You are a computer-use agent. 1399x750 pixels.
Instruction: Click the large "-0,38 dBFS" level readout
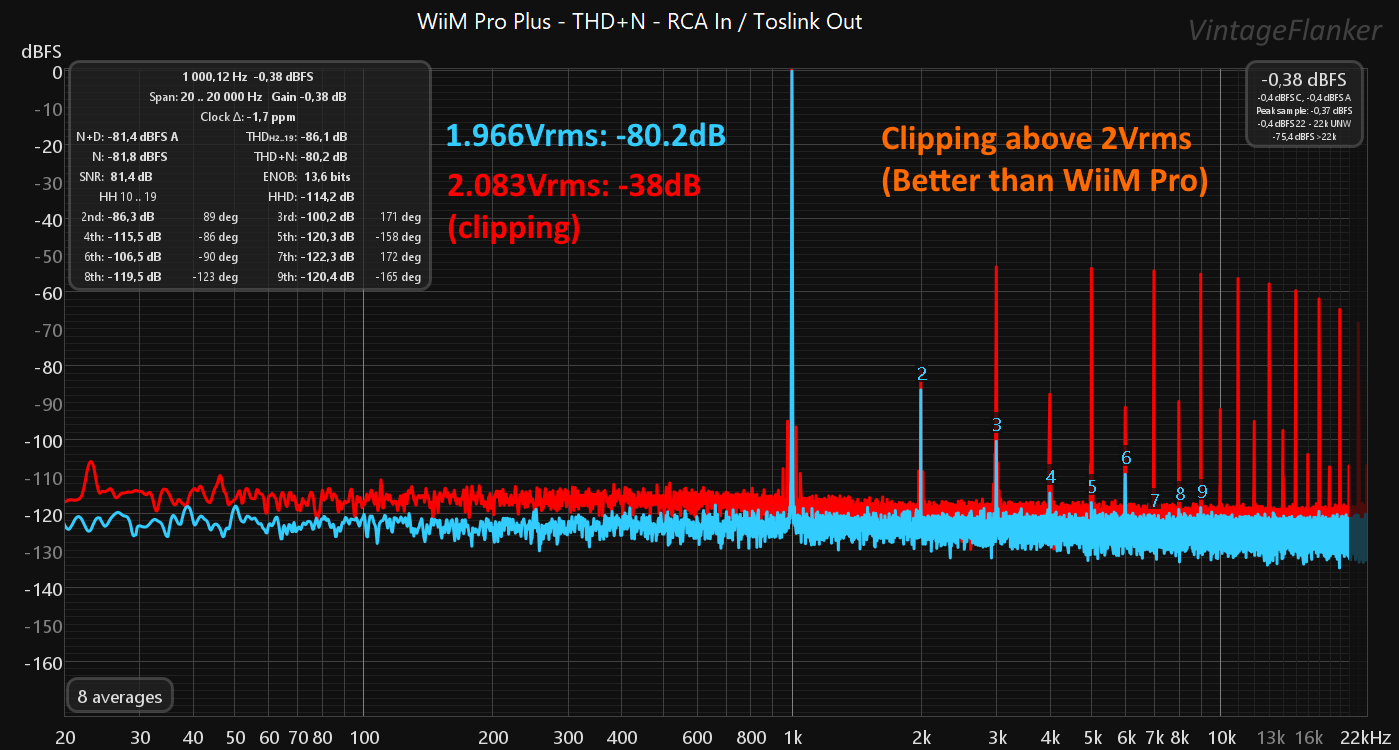[1304, 79]
